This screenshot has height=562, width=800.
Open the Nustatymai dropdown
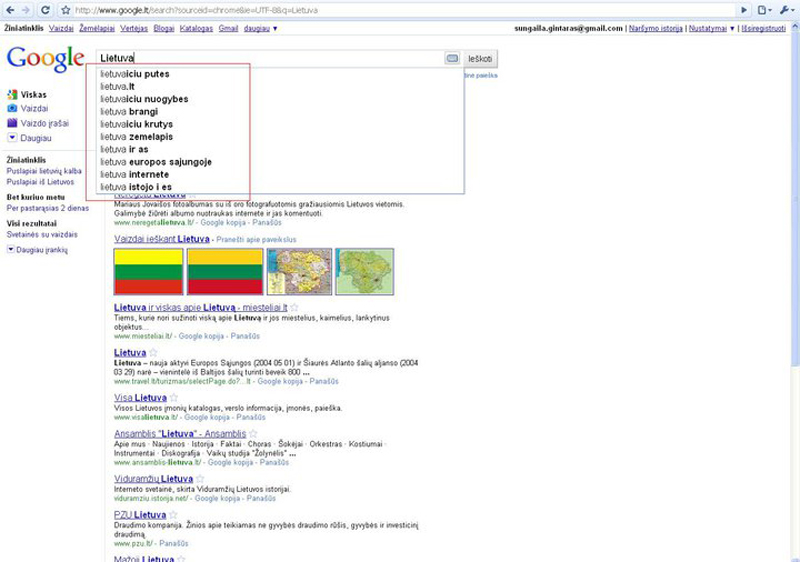point(711,29)
